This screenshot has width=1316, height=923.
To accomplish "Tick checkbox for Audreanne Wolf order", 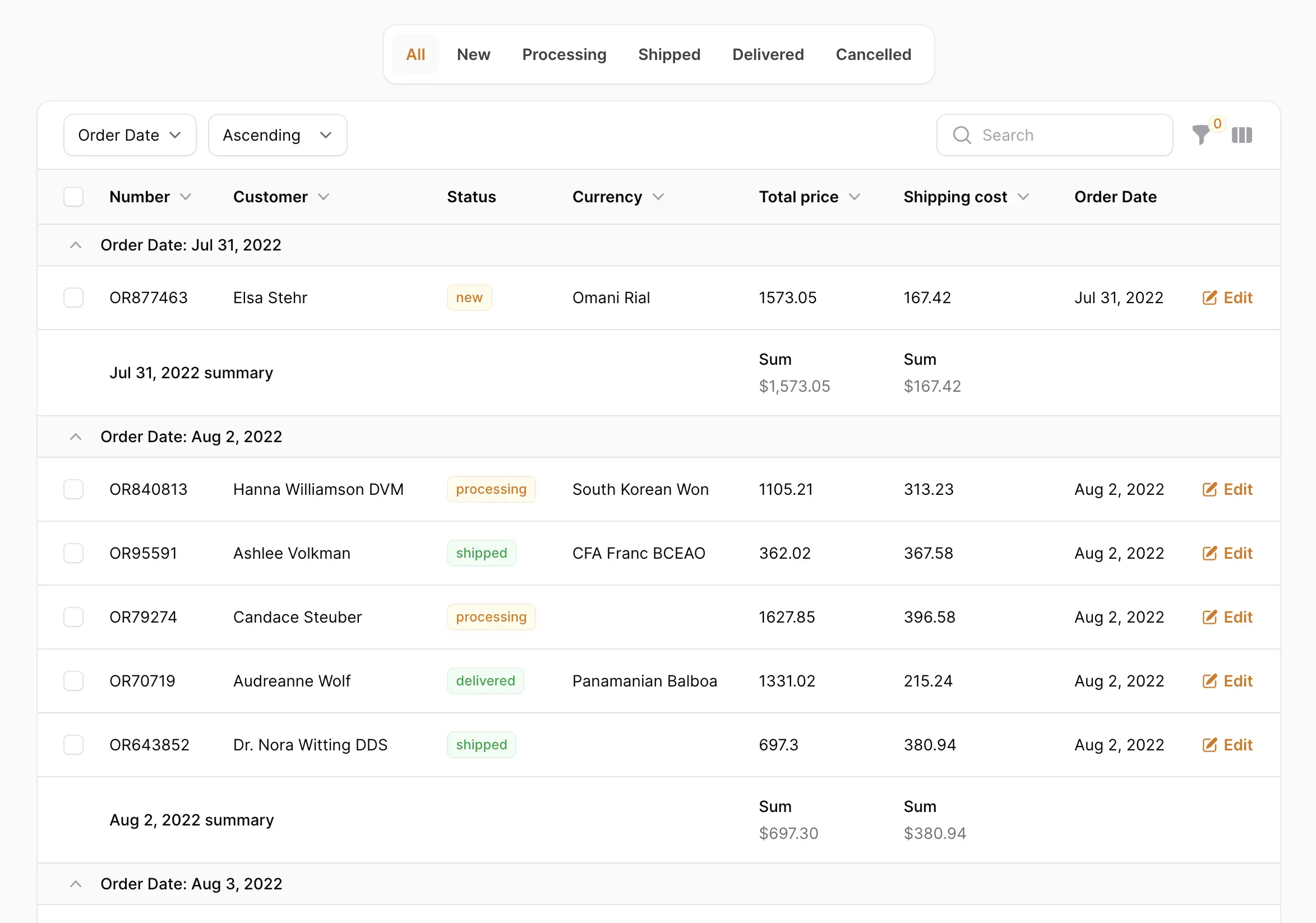I will pos(73,681).
